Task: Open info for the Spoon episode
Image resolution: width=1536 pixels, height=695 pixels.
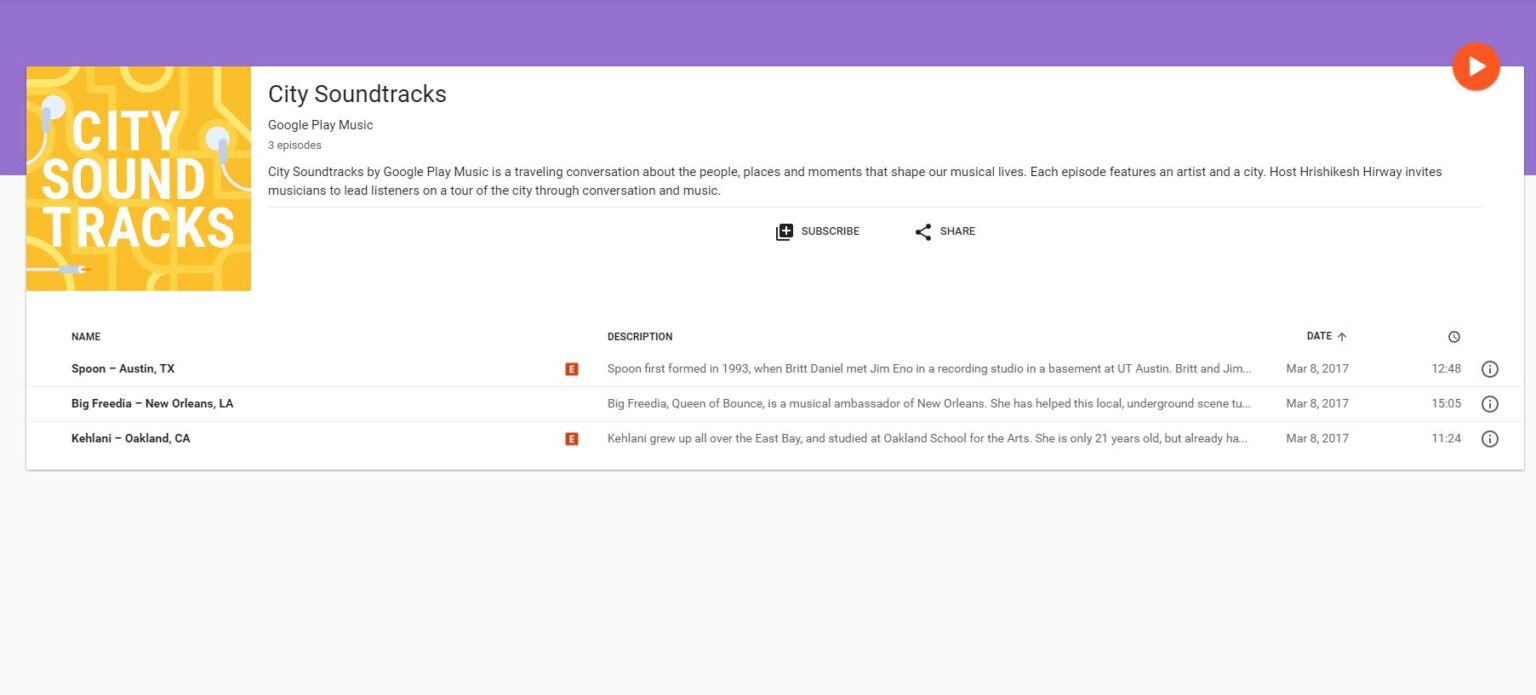Action: click(1489, 368)
